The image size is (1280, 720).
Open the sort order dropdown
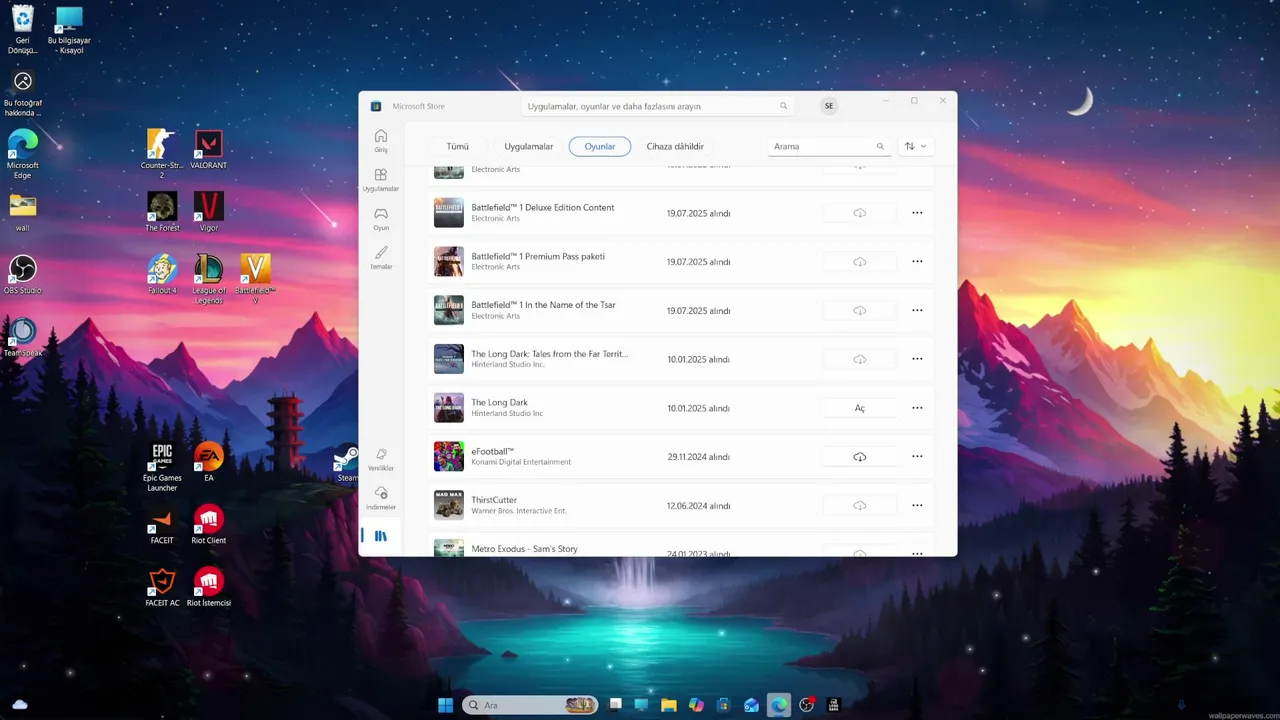click(x=916, y=146)
